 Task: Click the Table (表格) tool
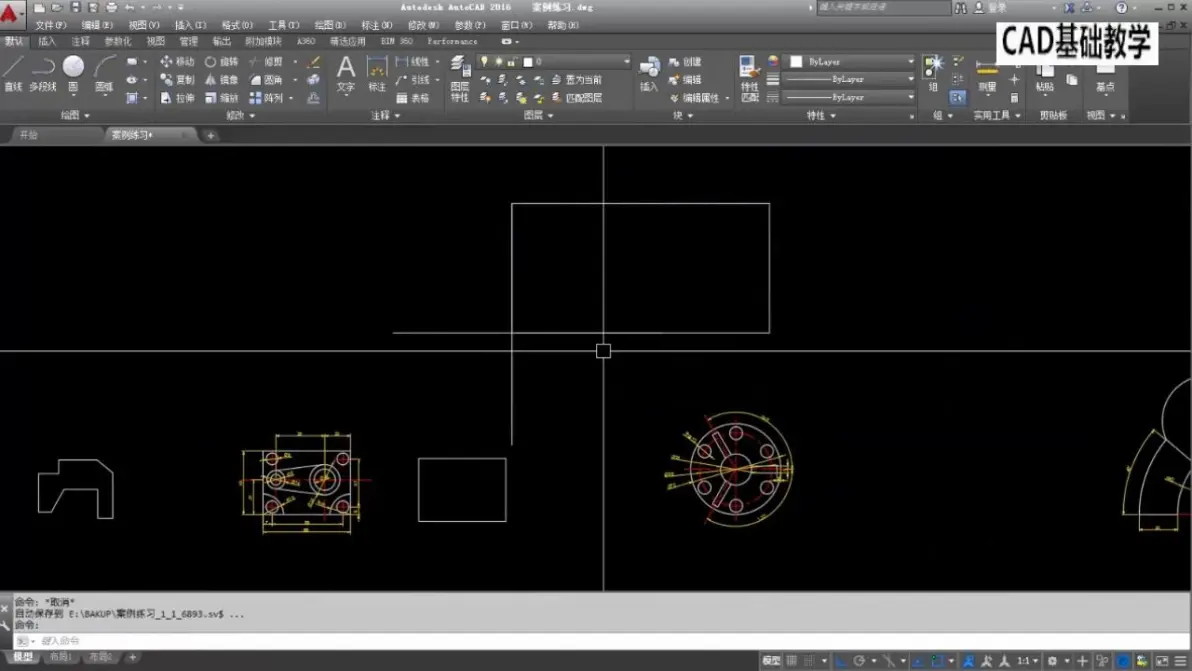click(x=413, y=98)
